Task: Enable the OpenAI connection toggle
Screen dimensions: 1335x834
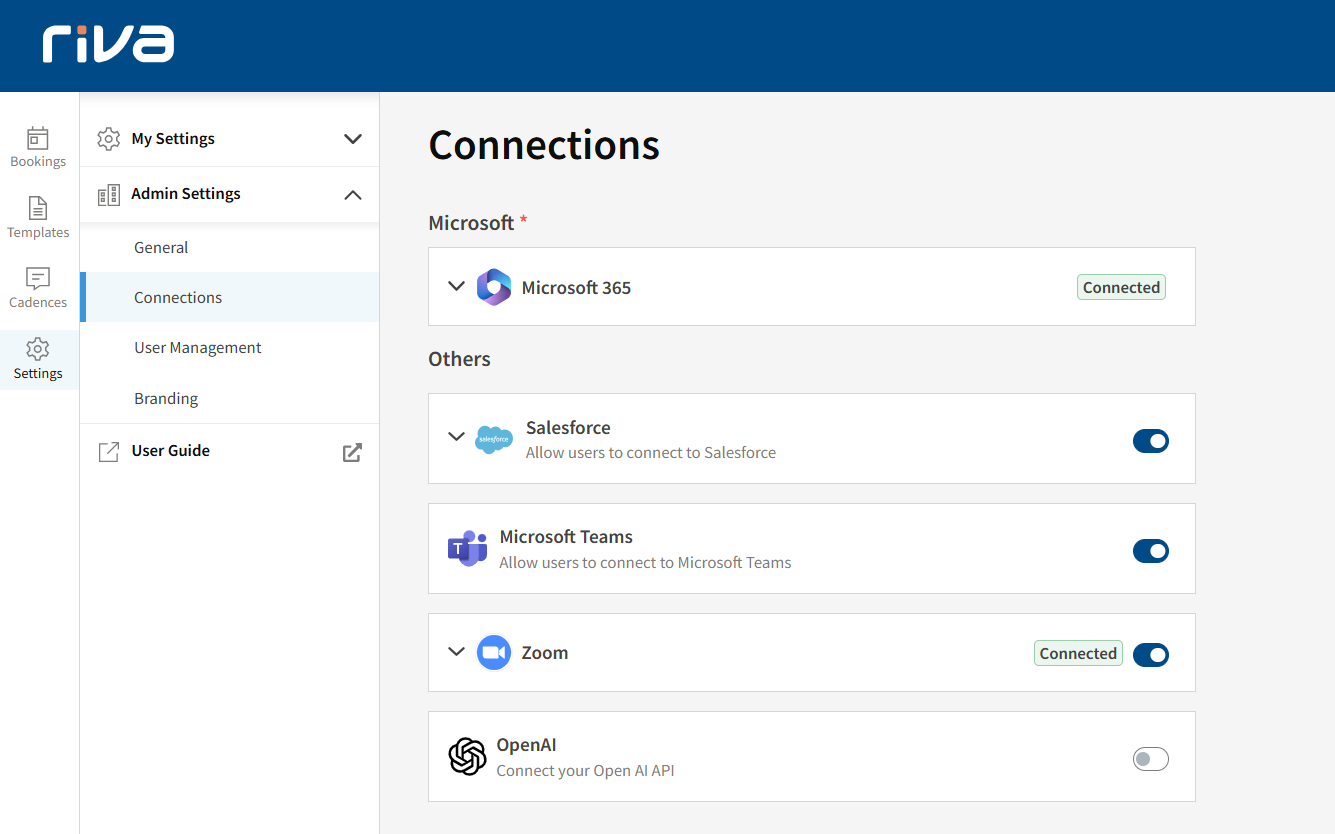Action: click(1150, 759)
